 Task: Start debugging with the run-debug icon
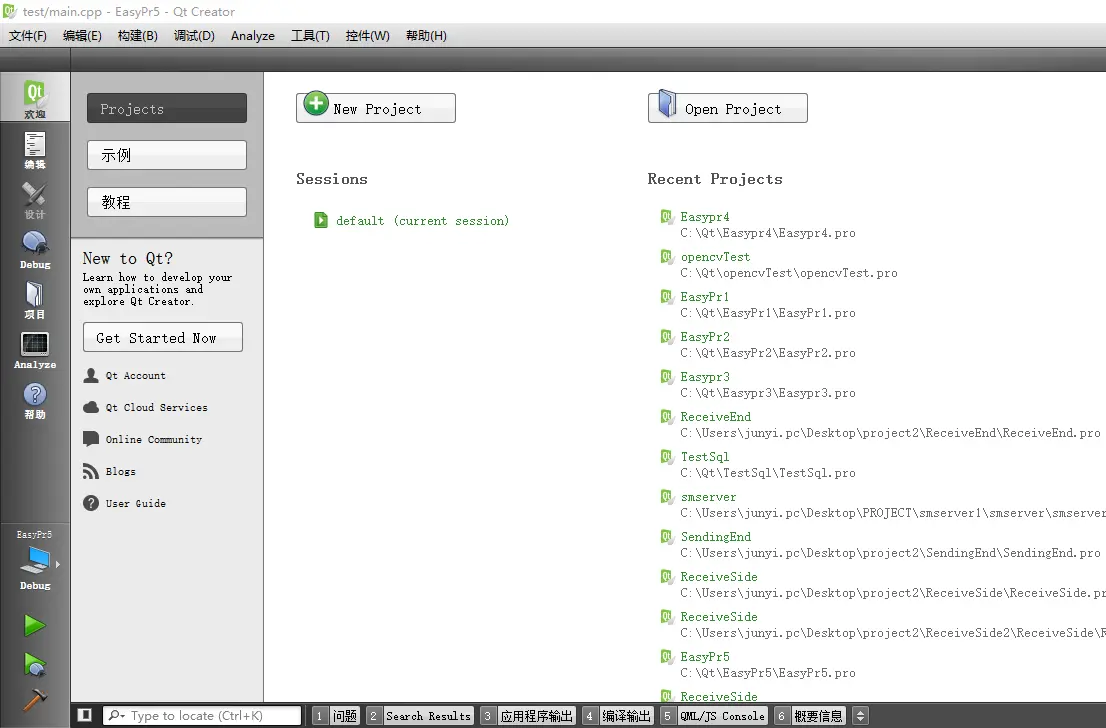pyautogui.click(x=35, y=664)
